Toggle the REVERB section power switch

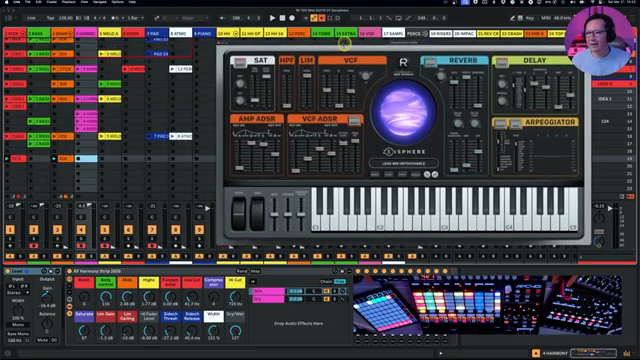click(430, 62)
